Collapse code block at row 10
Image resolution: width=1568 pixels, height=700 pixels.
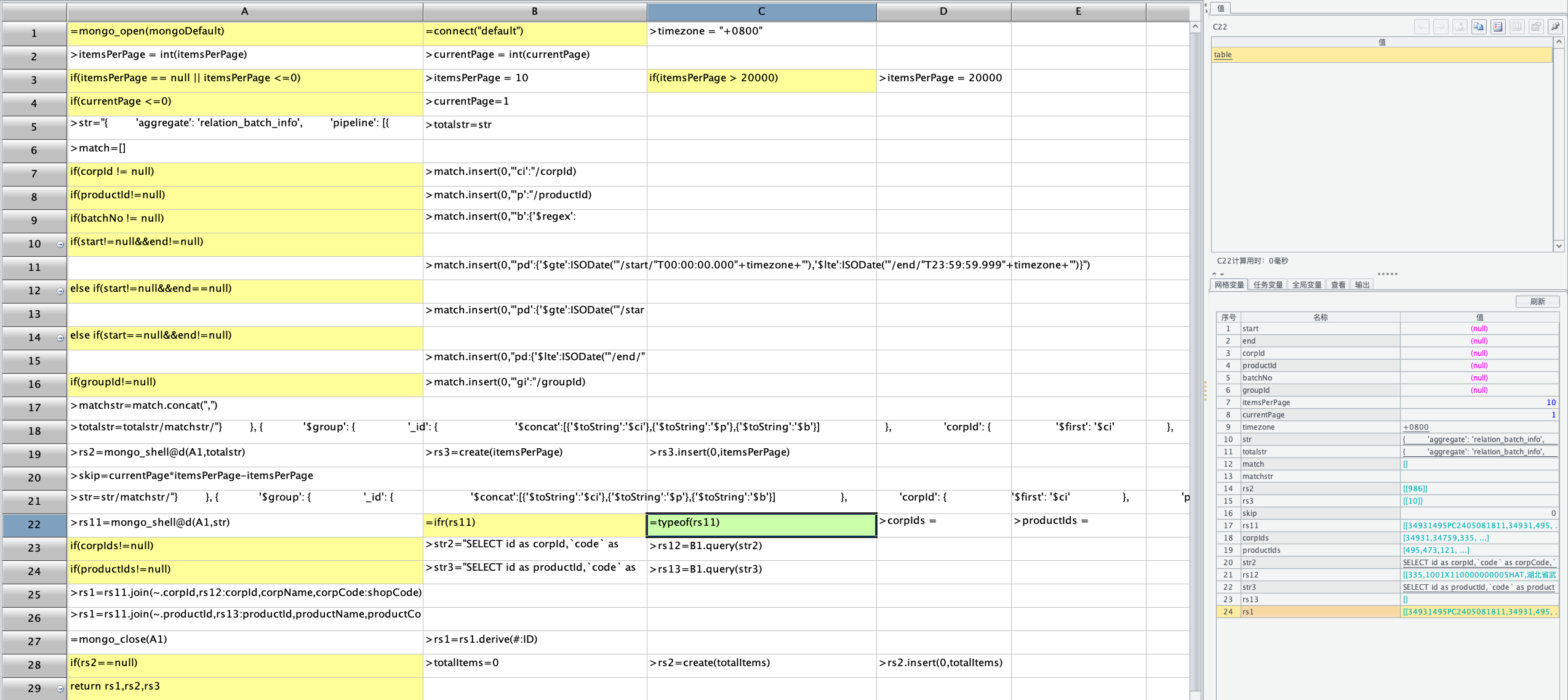[60, 244]
